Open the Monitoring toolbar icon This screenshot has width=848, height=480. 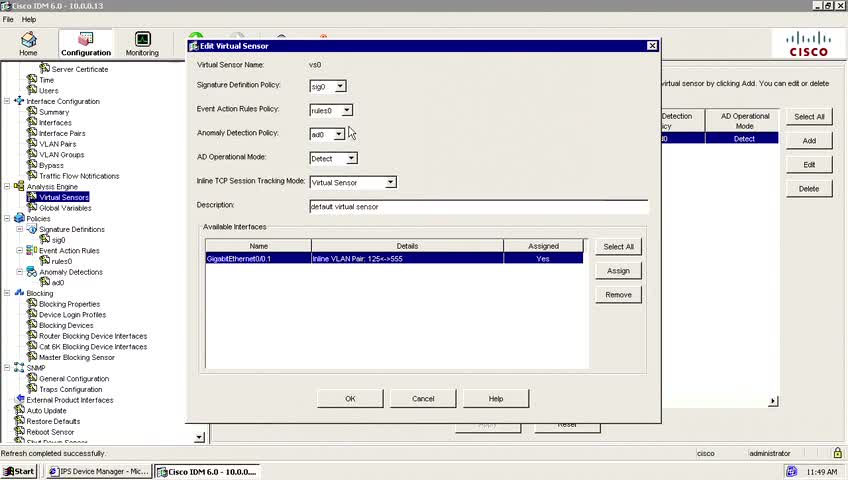[x=142, y=43]
